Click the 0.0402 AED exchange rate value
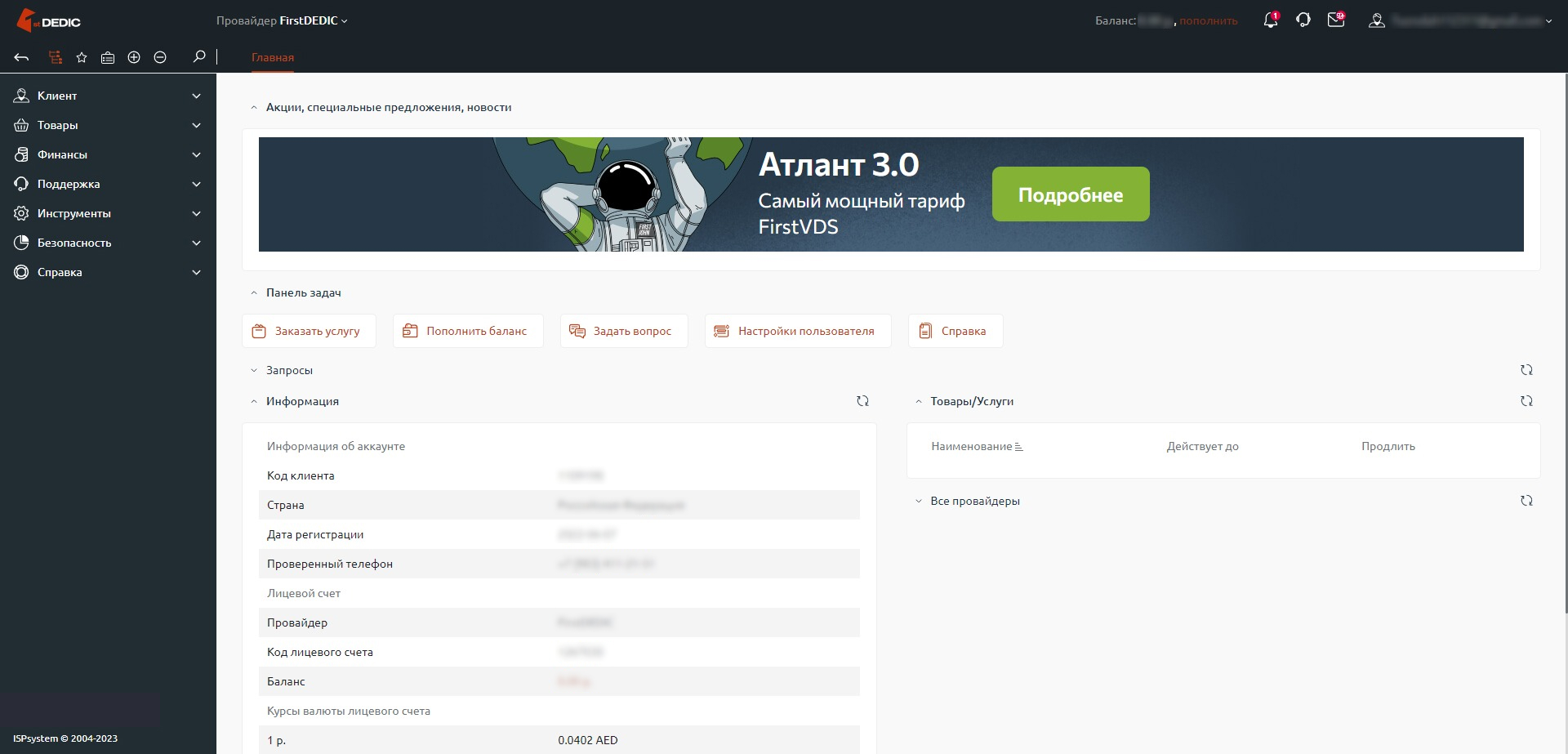Screen dimensions: 1568x754 [588, 740]
